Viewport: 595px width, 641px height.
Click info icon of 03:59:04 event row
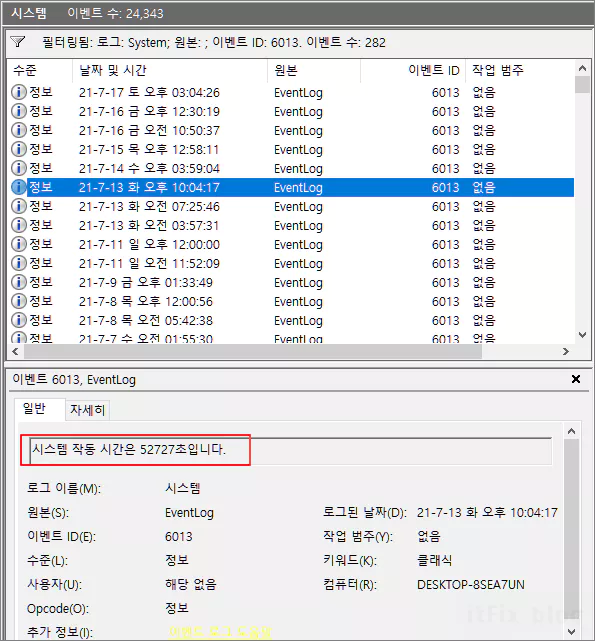(18, 168)
